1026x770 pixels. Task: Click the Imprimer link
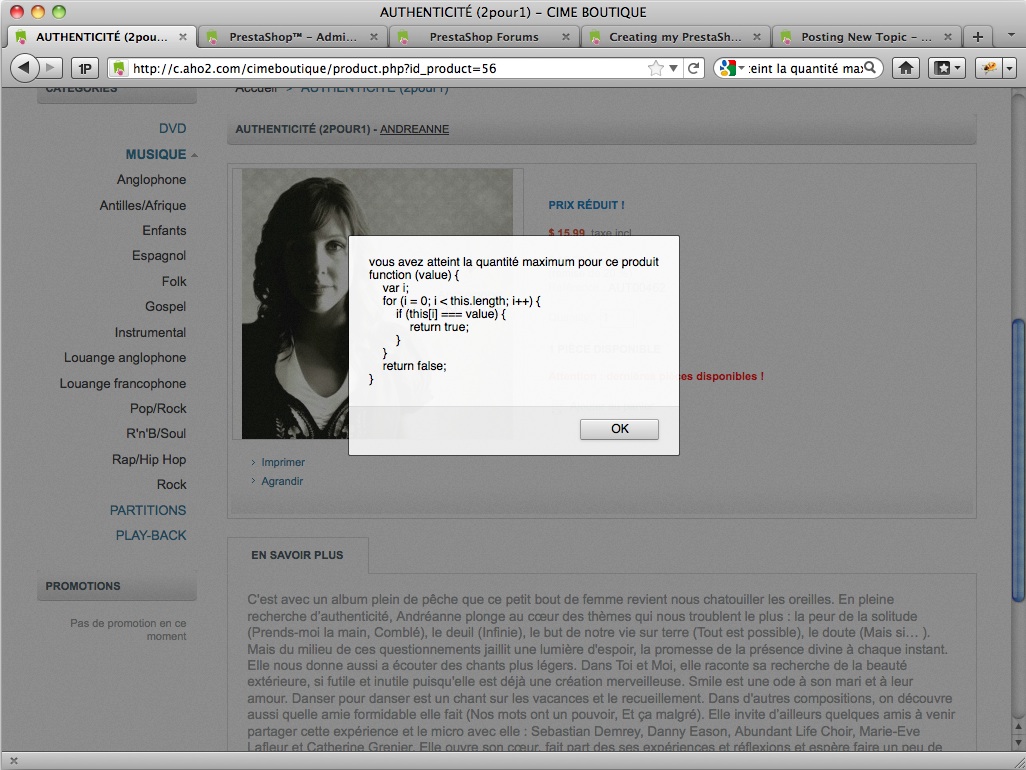(283, 462)
